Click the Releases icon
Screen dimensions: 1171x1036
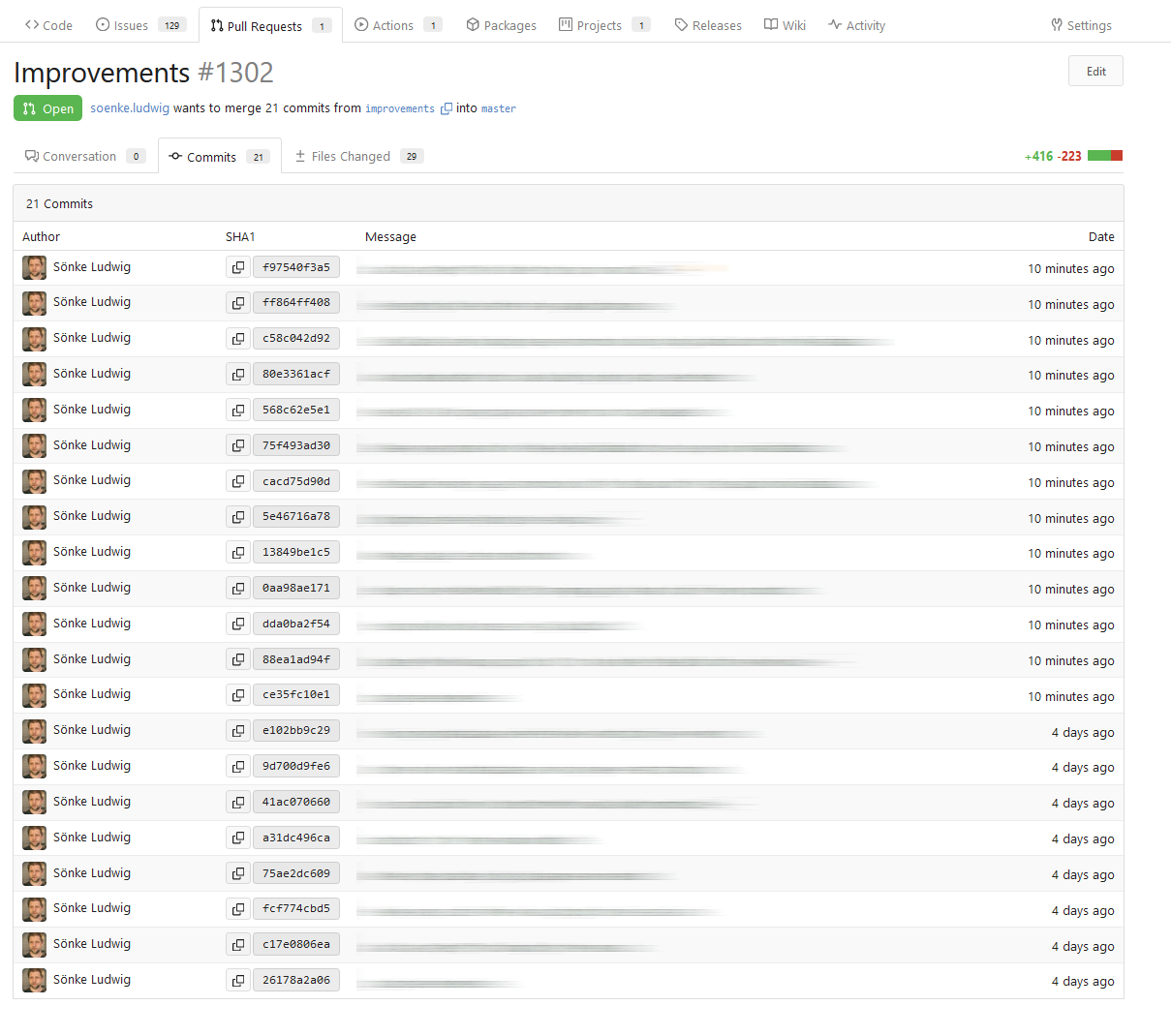click(681, 24)
